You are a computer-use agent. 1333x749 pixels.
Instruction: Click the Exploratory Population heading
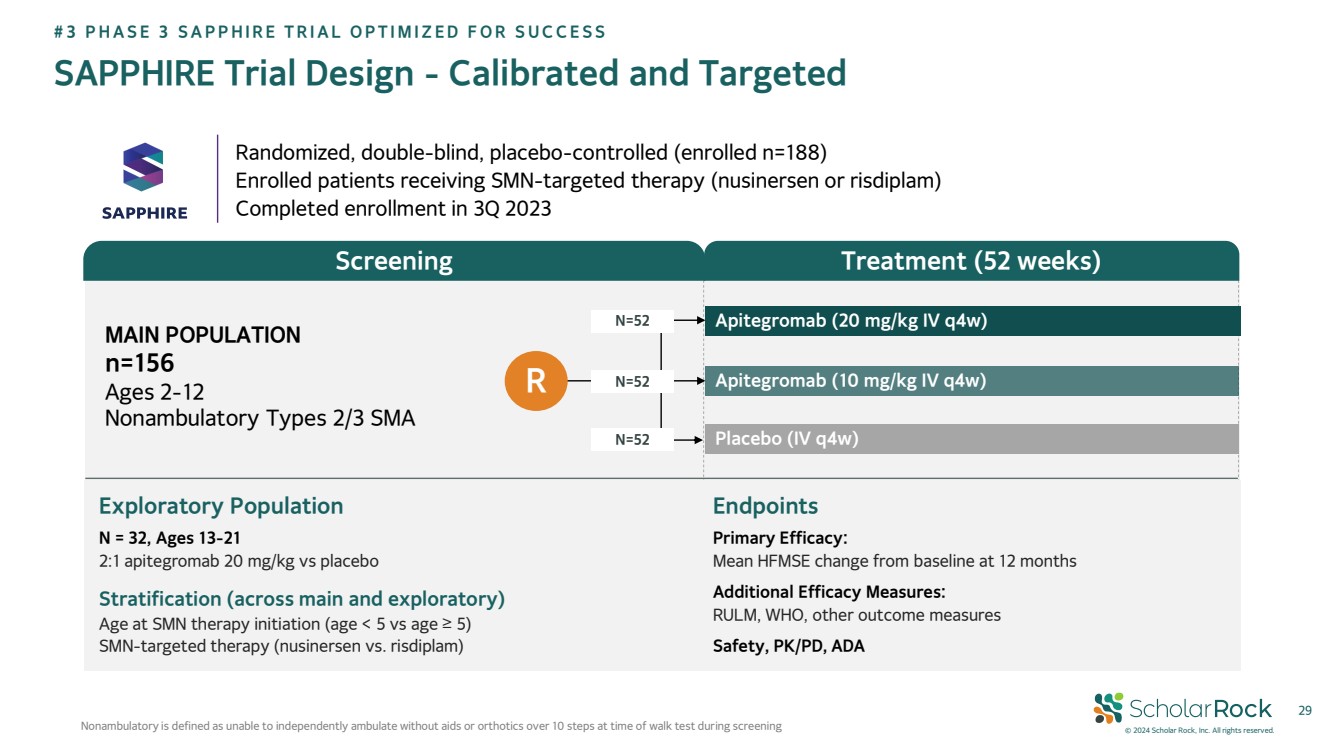click(x=220, y=506)
